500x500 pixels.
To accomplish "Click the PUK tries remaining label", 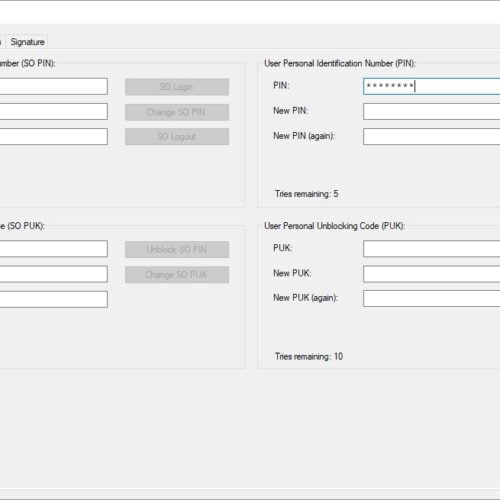I will click(x=309, y=356).
